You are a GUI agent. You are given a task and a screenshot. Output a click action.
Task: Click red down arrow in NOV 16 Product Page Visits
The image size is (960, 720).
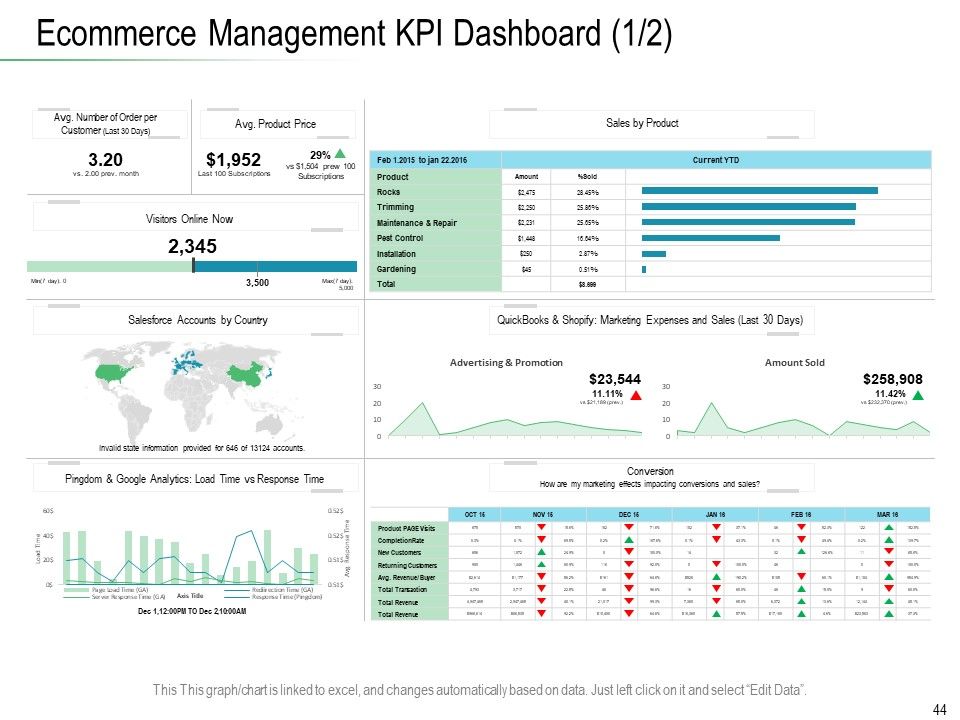541,527
